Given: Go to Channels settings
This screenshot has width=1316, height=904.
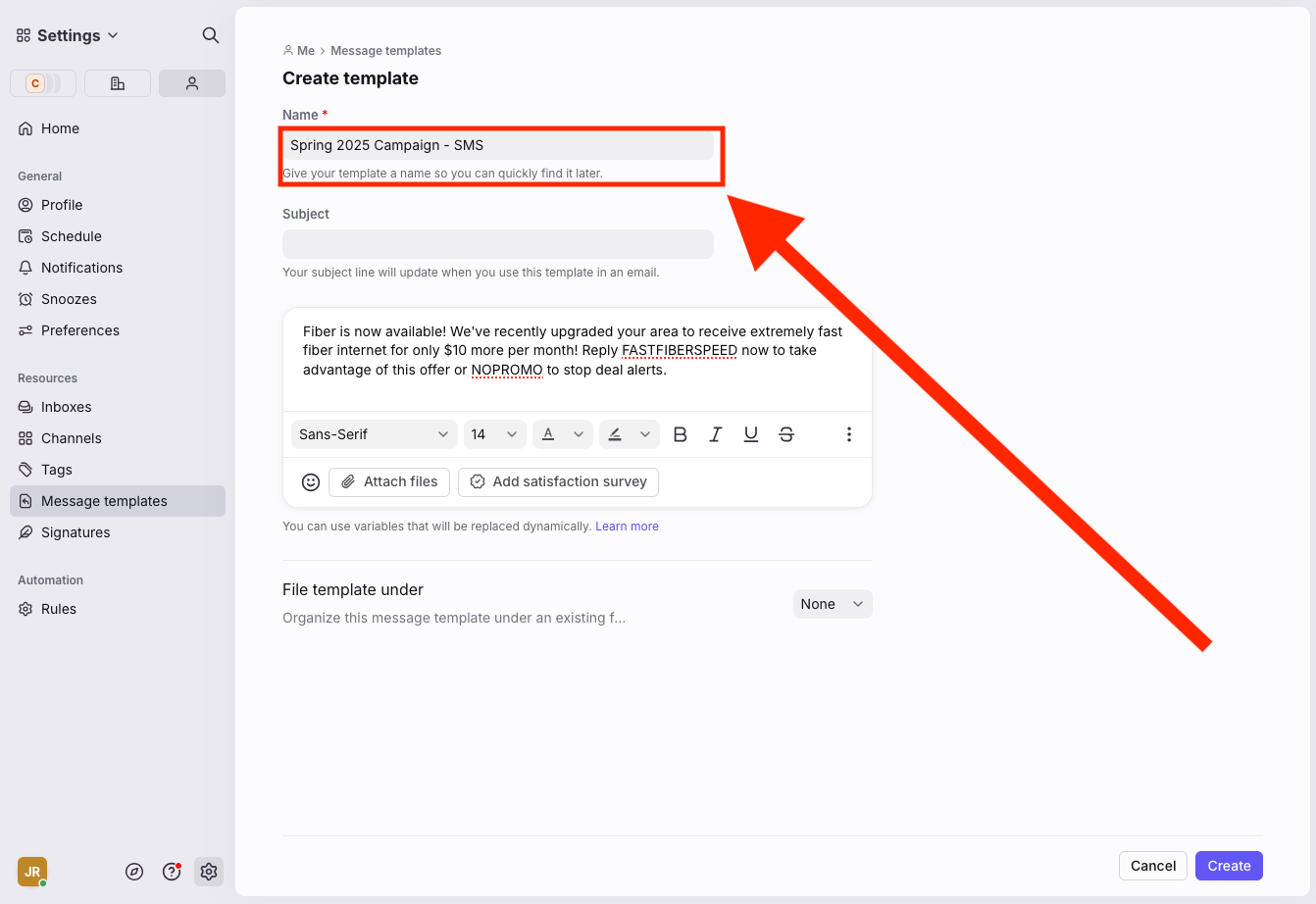Looking at the screenshot, I should [72, 438].
